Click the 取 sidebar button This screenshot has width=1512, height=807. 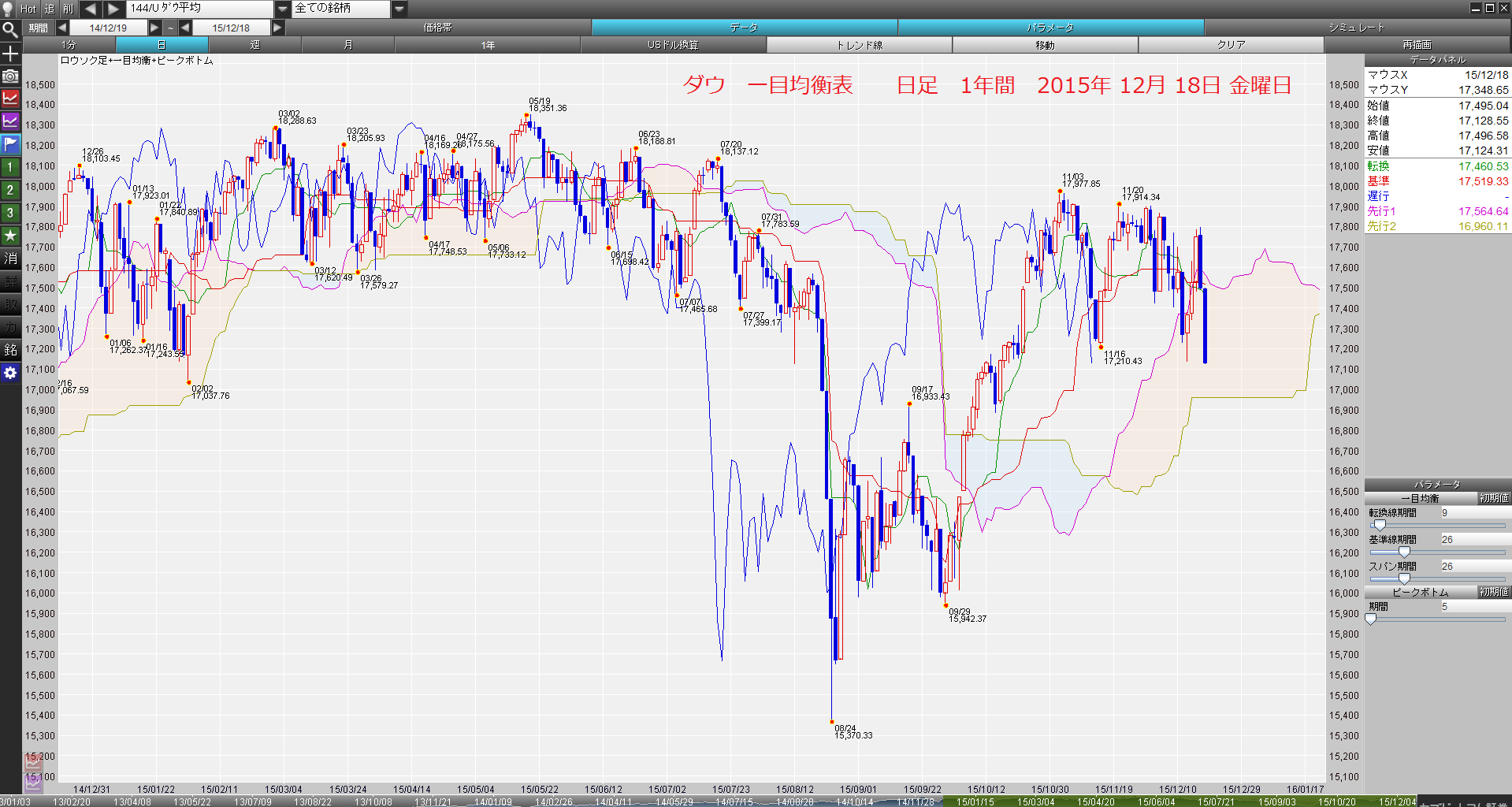9,304
